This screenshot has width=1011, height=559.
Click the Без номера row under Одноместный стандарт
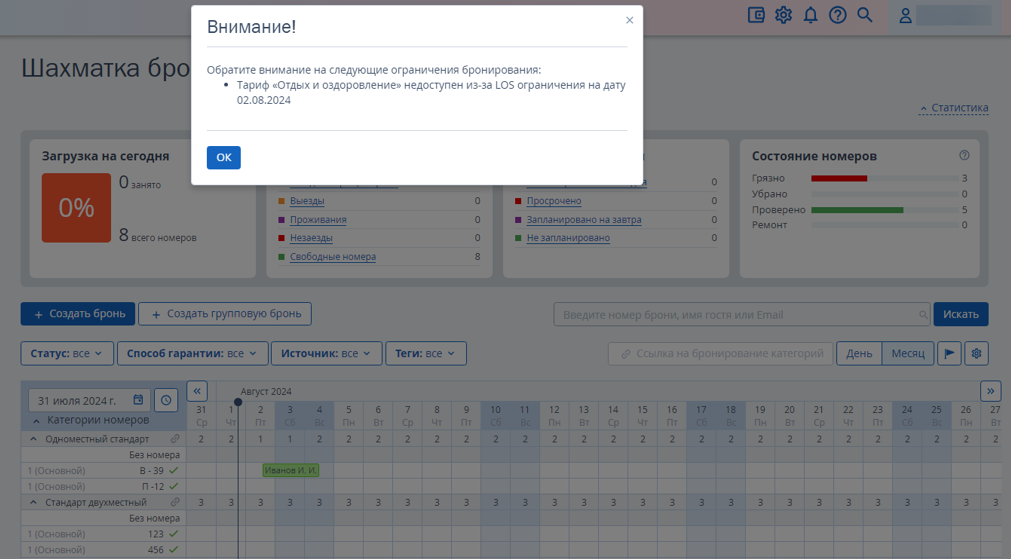[103, 455]
